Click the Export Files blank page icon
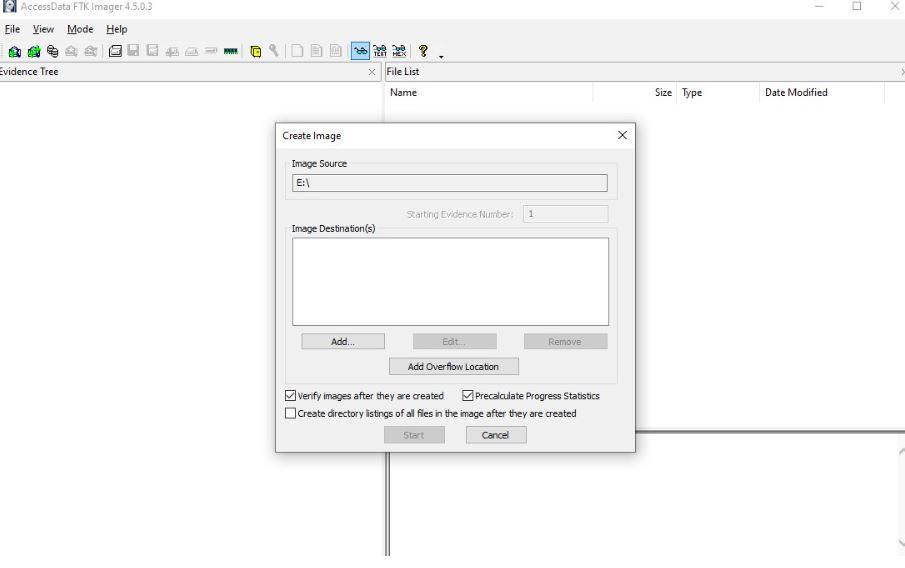 pyautogui.click(x=297, y=51)
